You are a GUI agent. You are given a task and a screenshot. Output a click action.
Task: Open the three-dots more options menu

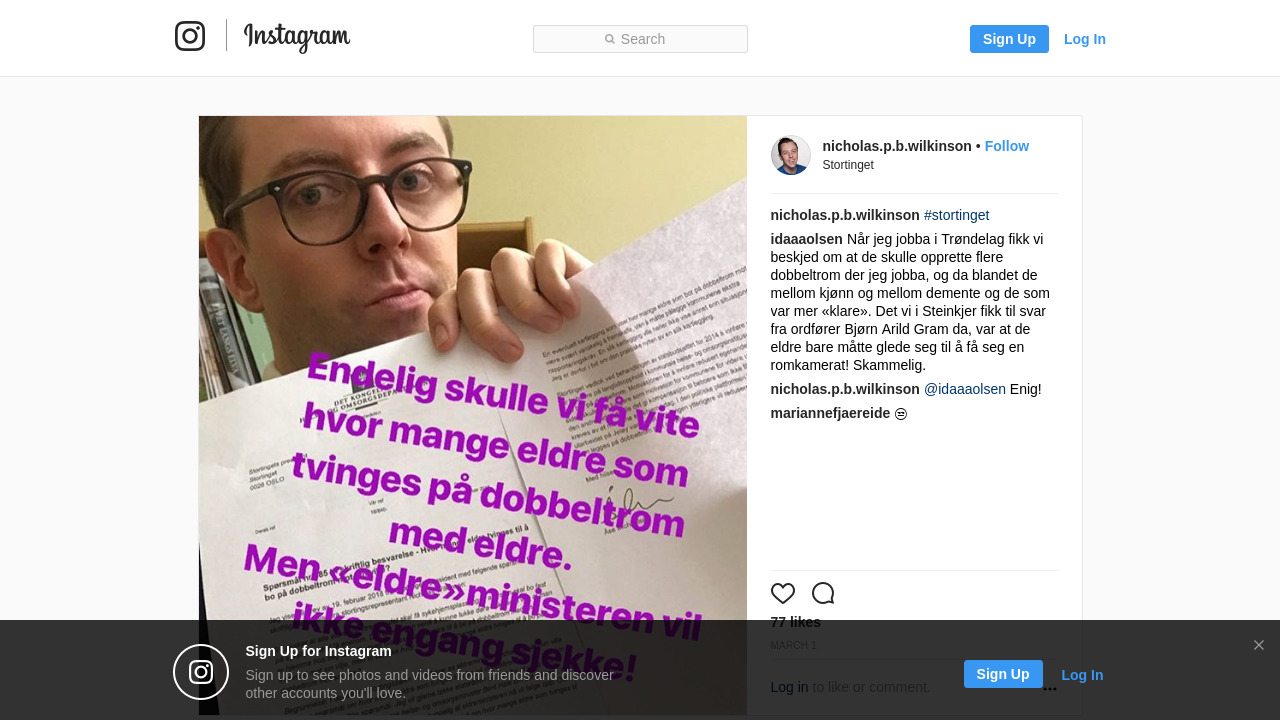tap(1050, 688)
